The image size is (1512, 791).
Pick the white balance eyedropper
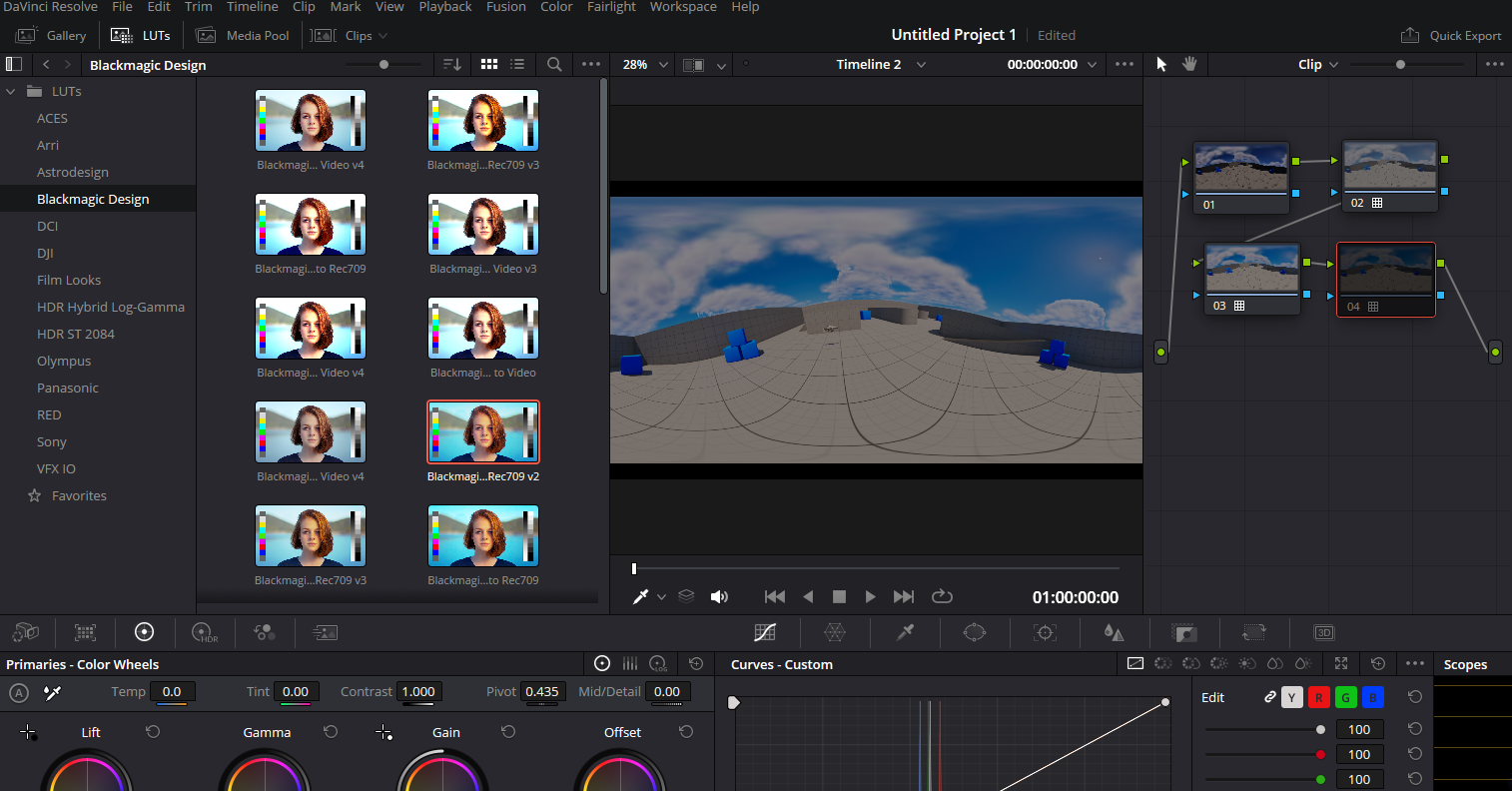[53, 692]
